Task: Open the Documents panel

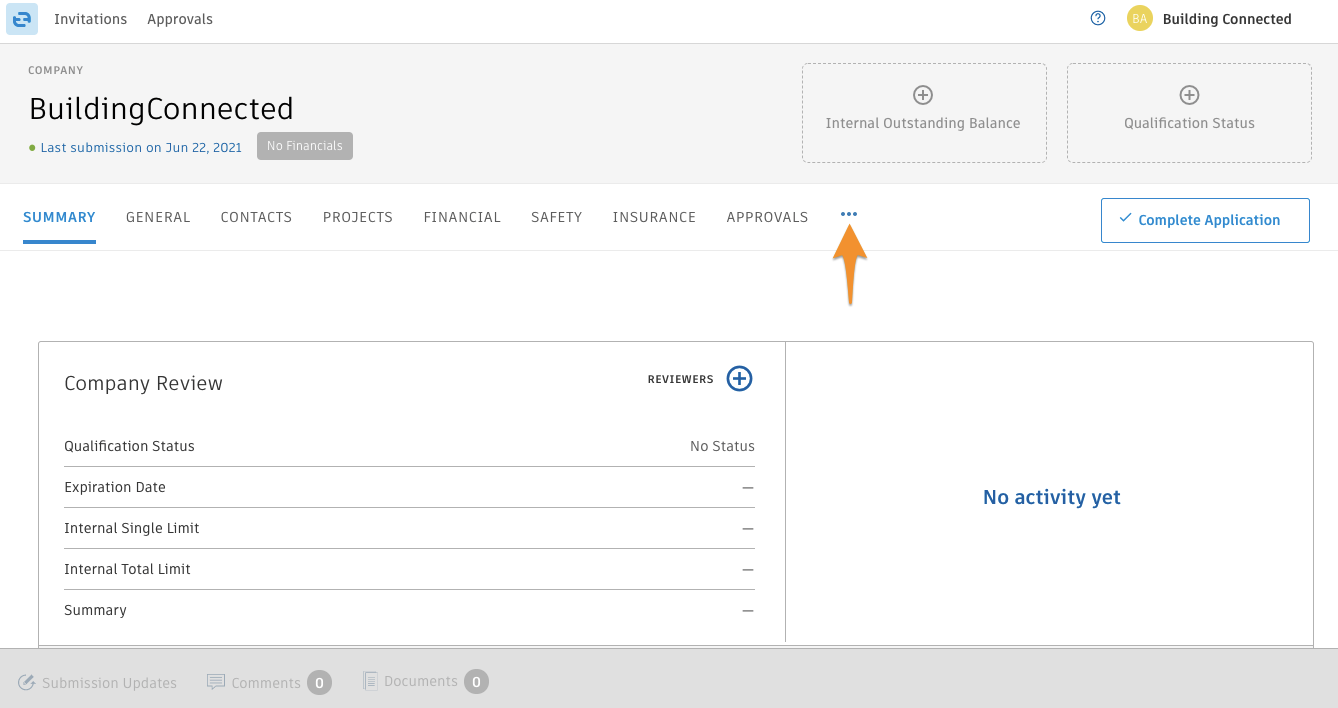Action: click(425, 682)
